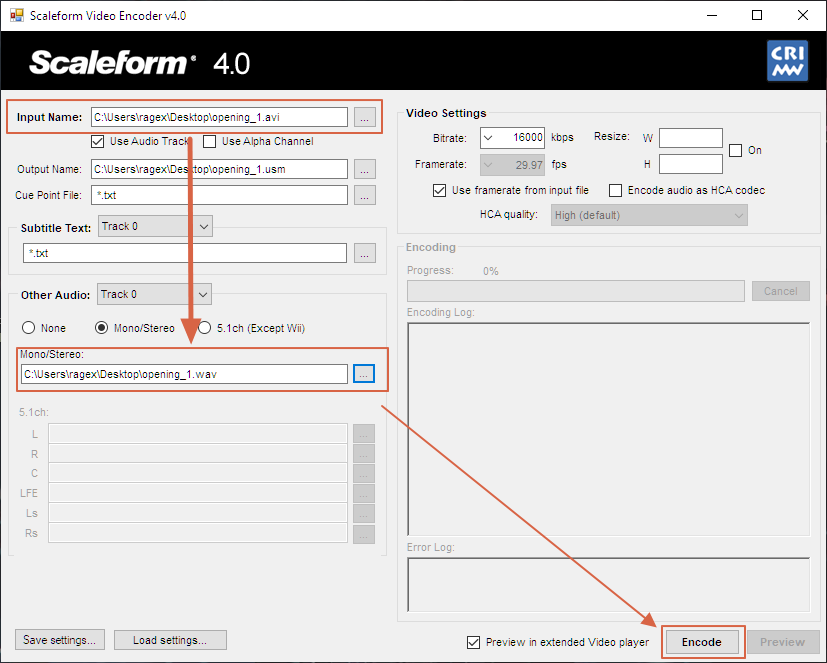Toggle Use Audio Track checkbox
Screen dimensions: 827x663
point(98,141)
